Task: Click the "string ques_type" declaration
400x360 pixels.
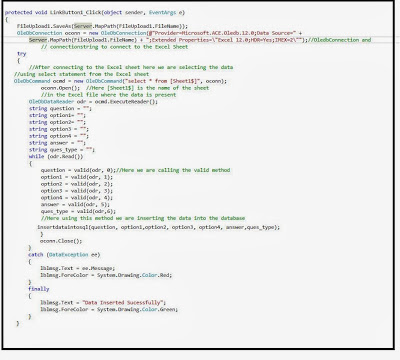Action: 62,150
